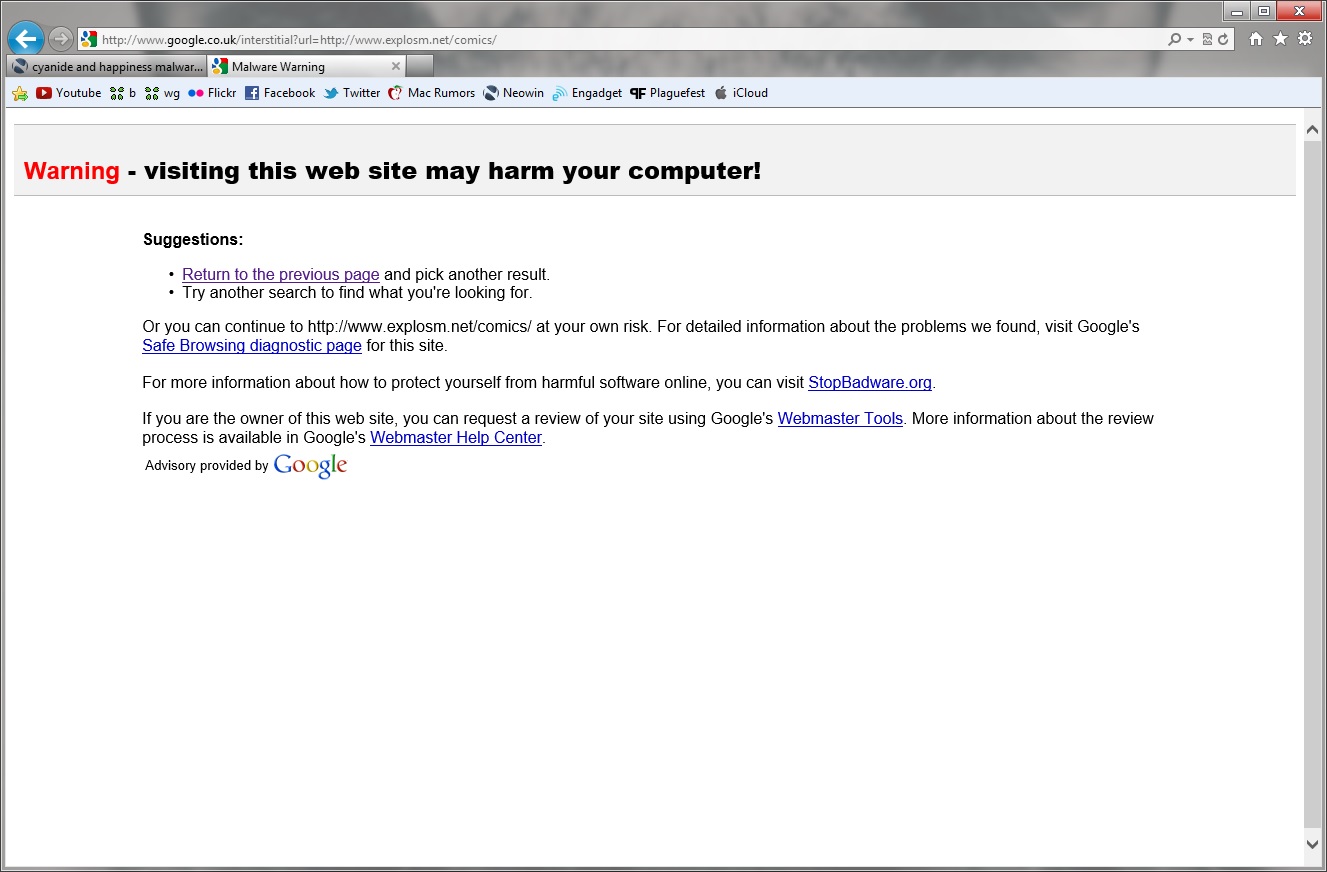Open the Home page icon
The image size is (1327, 872).
pyautogui.click(x=1256, y=39)
